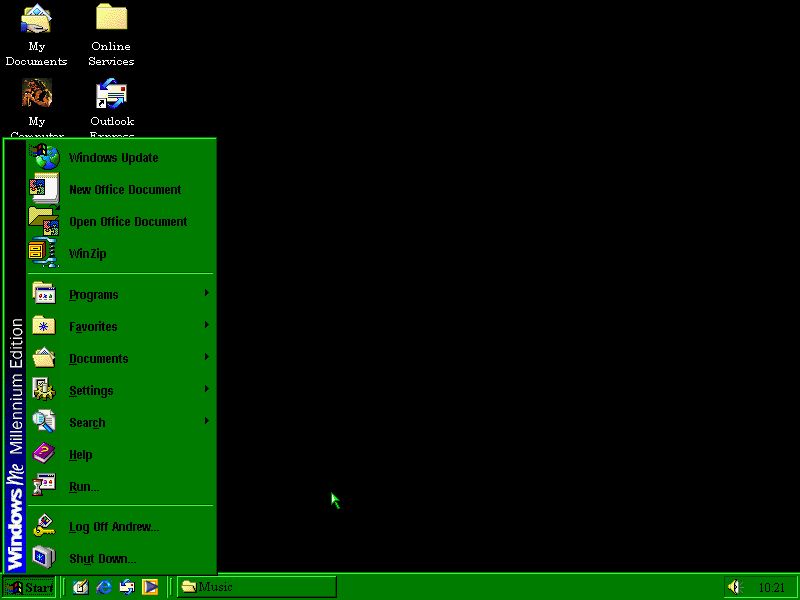Click Shut Down... menu entry
The height and width of the screenshot is (600, 800).
pos(102,559)
